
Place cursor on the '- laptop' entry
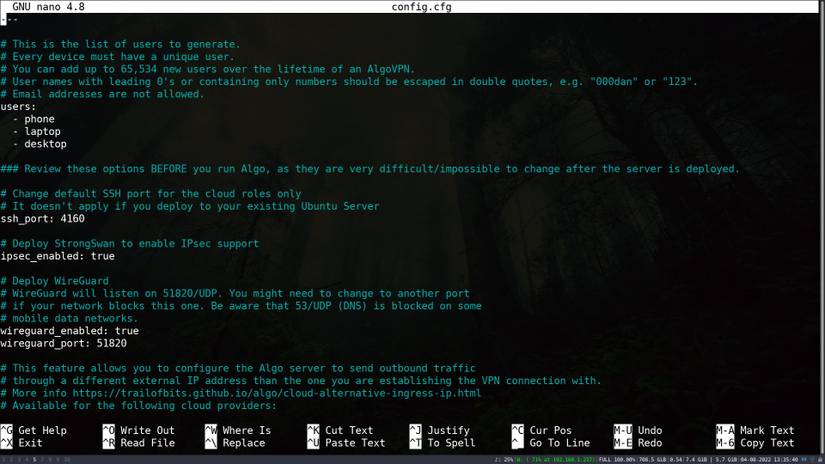coord(37,132)
